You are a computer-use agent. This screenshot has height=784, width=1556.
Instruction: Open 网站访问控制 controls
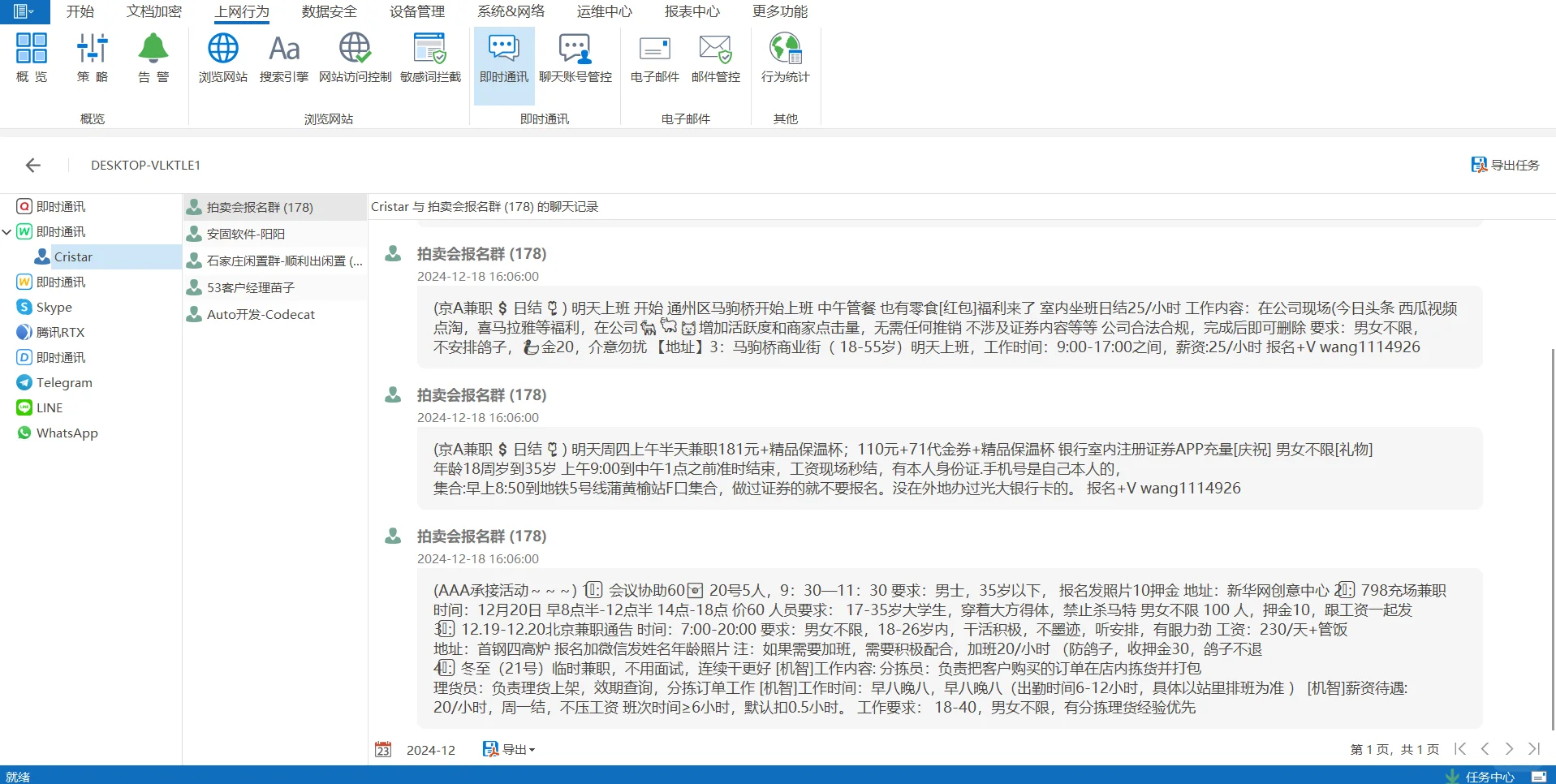coord(354,57)
